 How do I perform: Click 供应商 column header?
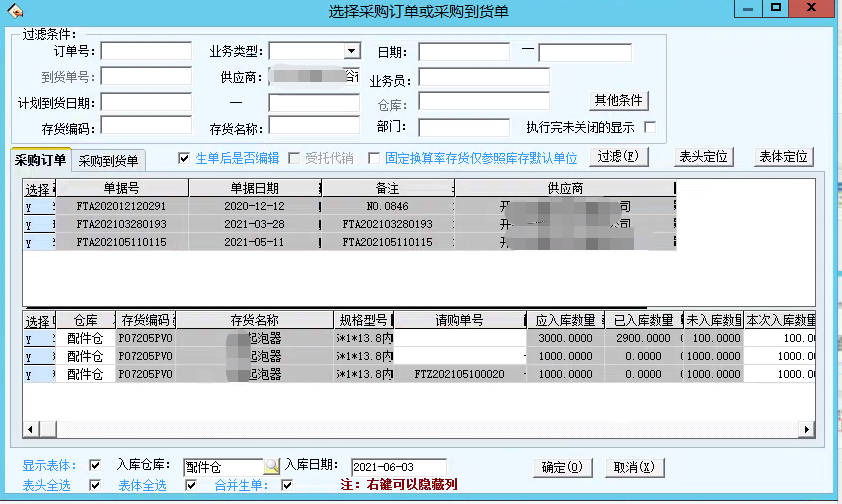tap(565, 188)
